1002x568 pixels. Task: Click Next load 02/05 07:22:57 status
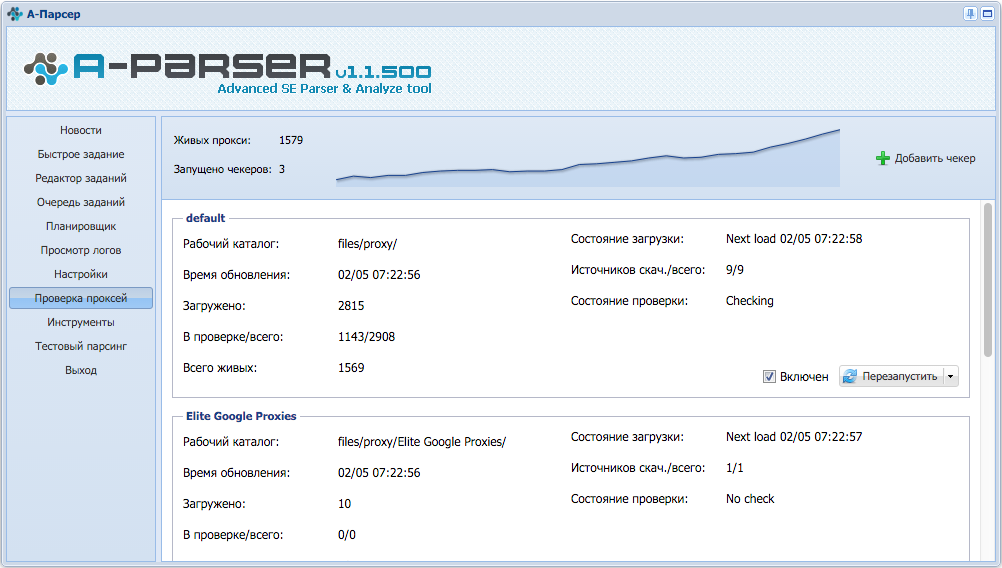pyautogui.click(x=794, y=437)
